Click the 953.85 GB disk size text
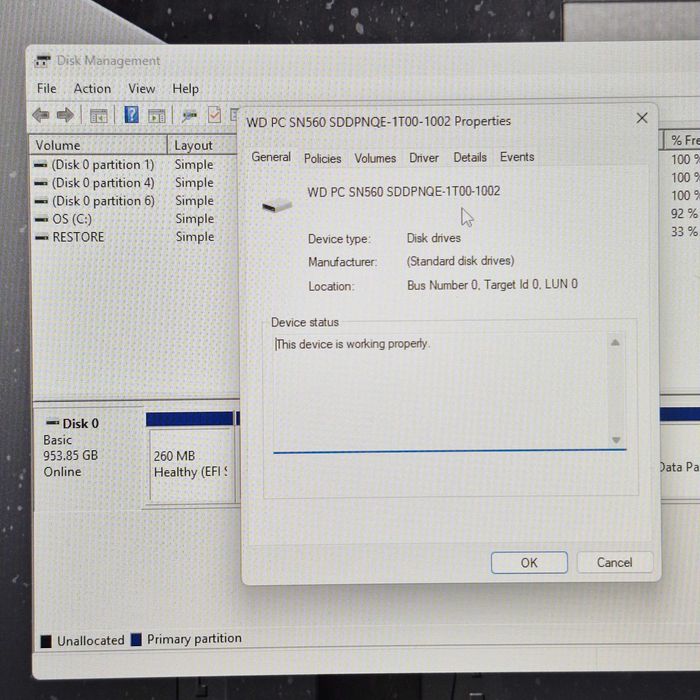The height and width of the screenshot is (700, 700). tap(71, 455)
